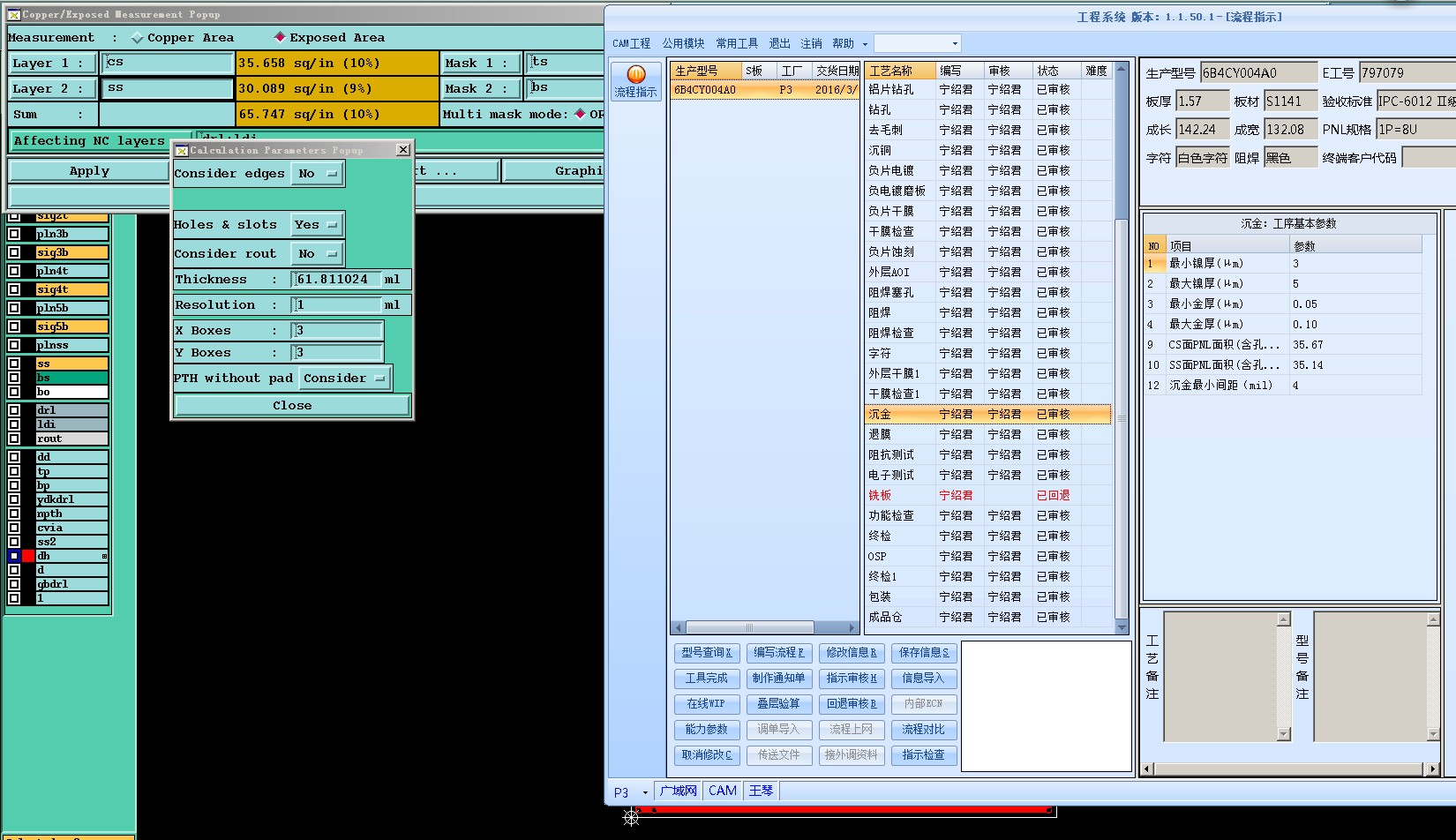Click the scroll-down arrow of 工艺备注 box

[x=1284, y=734]
